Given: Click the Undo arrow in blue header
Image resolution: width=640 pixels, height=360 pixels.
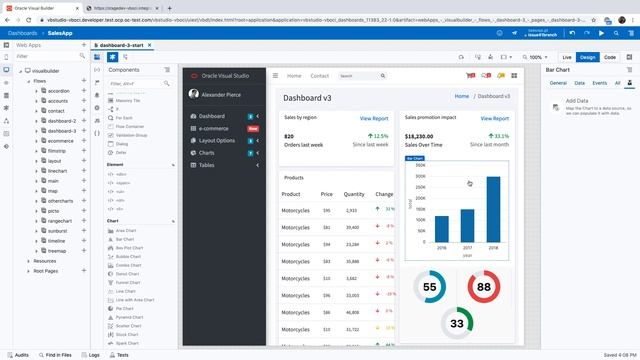Looking at the screenshot, I should (572, 33).
